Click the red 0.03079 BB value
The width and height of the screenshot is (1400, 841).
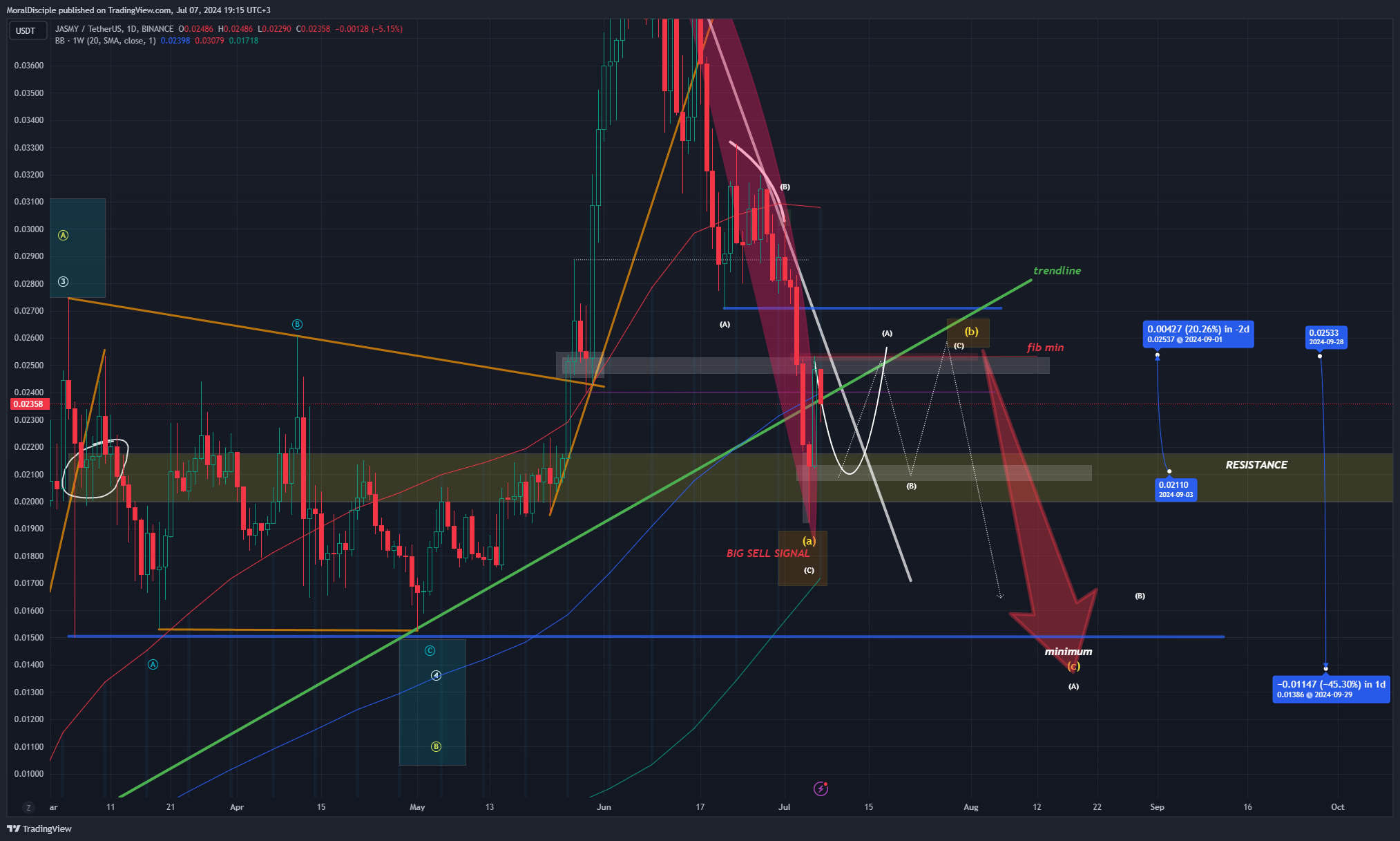209,41
